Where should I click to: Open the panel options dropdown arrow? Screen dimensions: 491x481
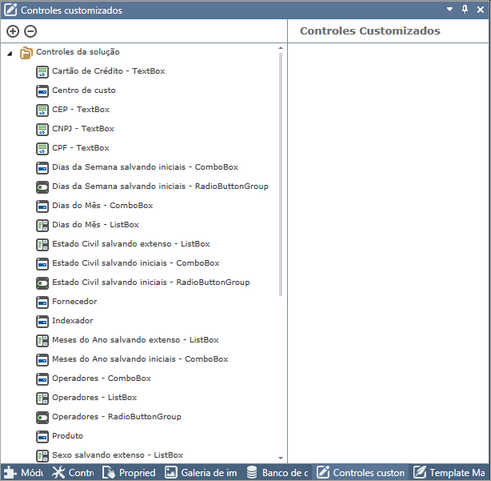pyautogui.click(x=450, y=9)
